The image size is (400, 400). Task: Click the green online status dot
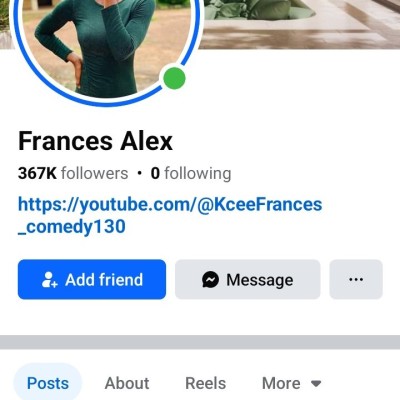(174, 78)
